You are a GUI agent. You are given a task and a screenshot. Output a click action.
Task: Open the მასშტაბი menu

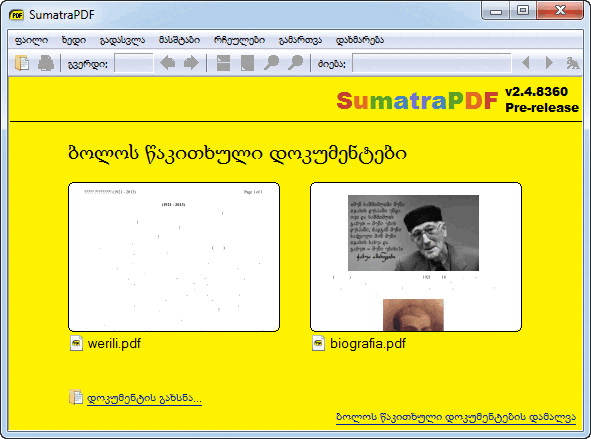point(179,40)
